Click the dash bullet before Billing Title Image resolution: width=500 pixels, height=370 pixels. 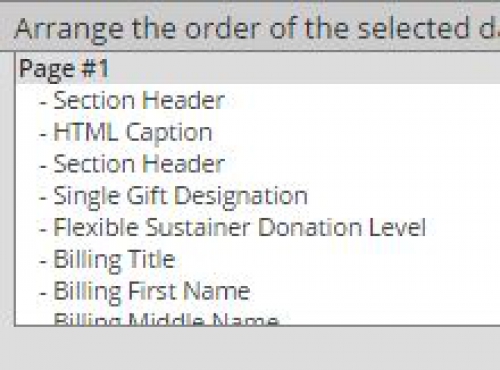(x=43, y=262)
